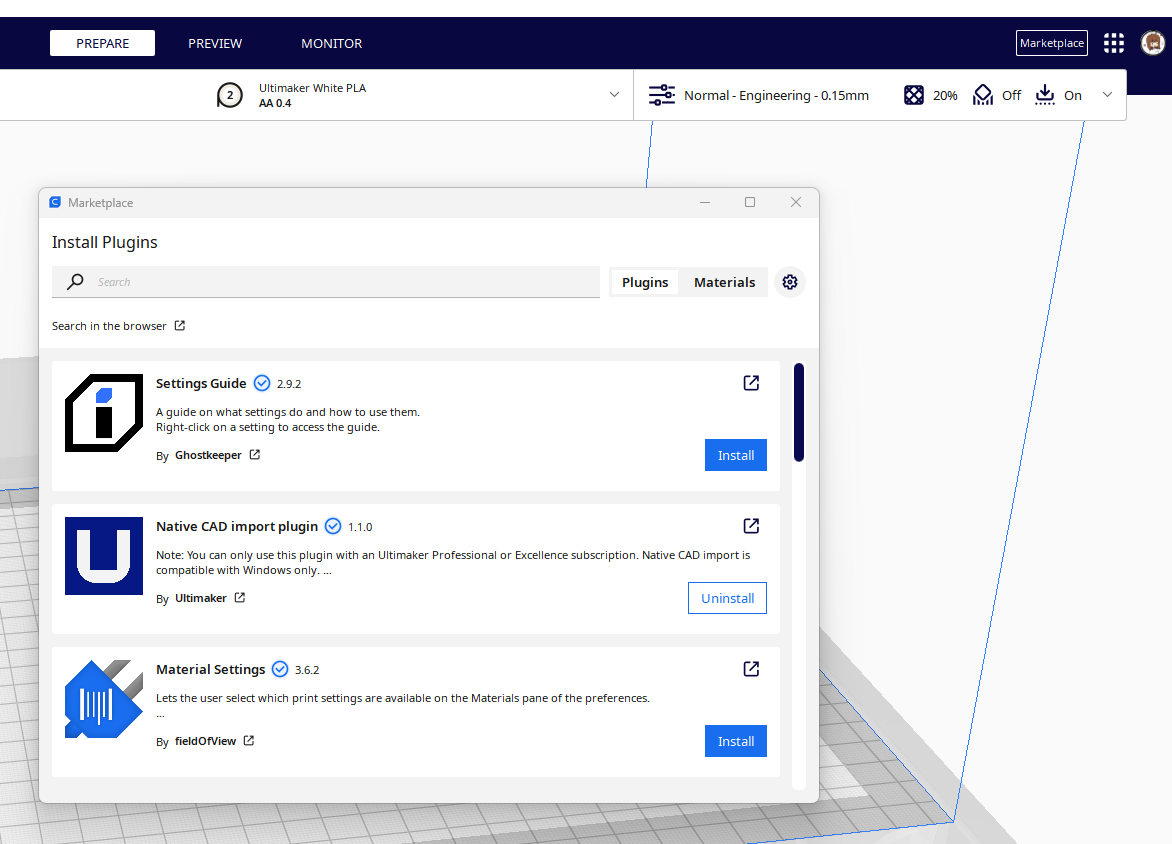Open Native CAD import plugin page externally
Viewport: 1172px width, 844px height.
tap(751, 526)
